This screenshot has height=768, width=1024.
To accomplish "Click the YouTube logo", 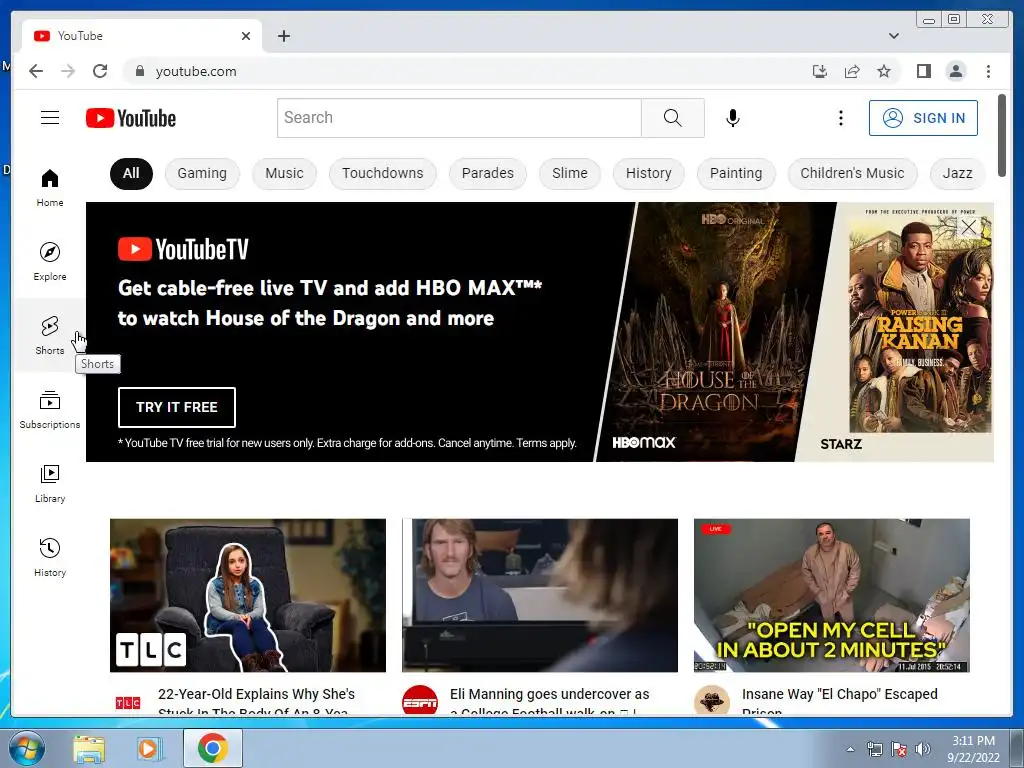I will pyautogui.click(x=131, y=118).
